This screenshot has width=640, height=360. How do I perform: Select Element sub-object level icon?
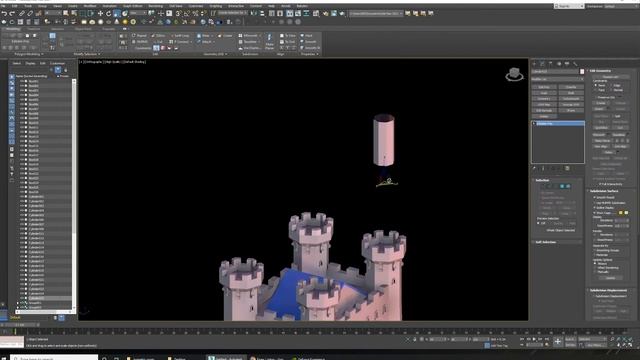tap(568, 186)
